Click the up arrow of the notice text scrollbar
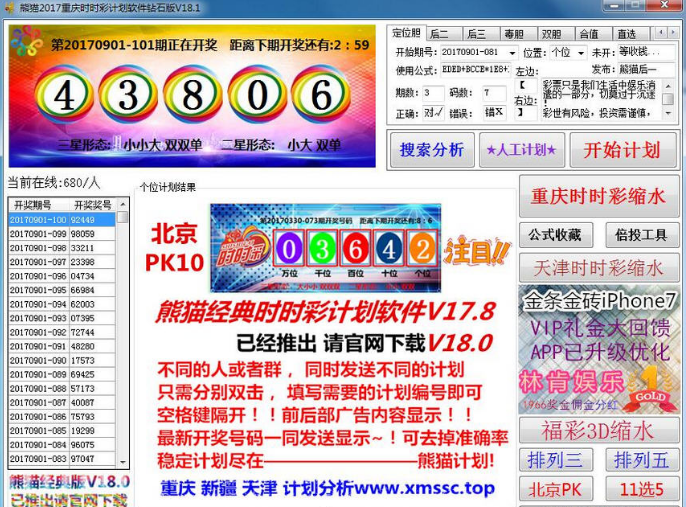 click(668, 85)
